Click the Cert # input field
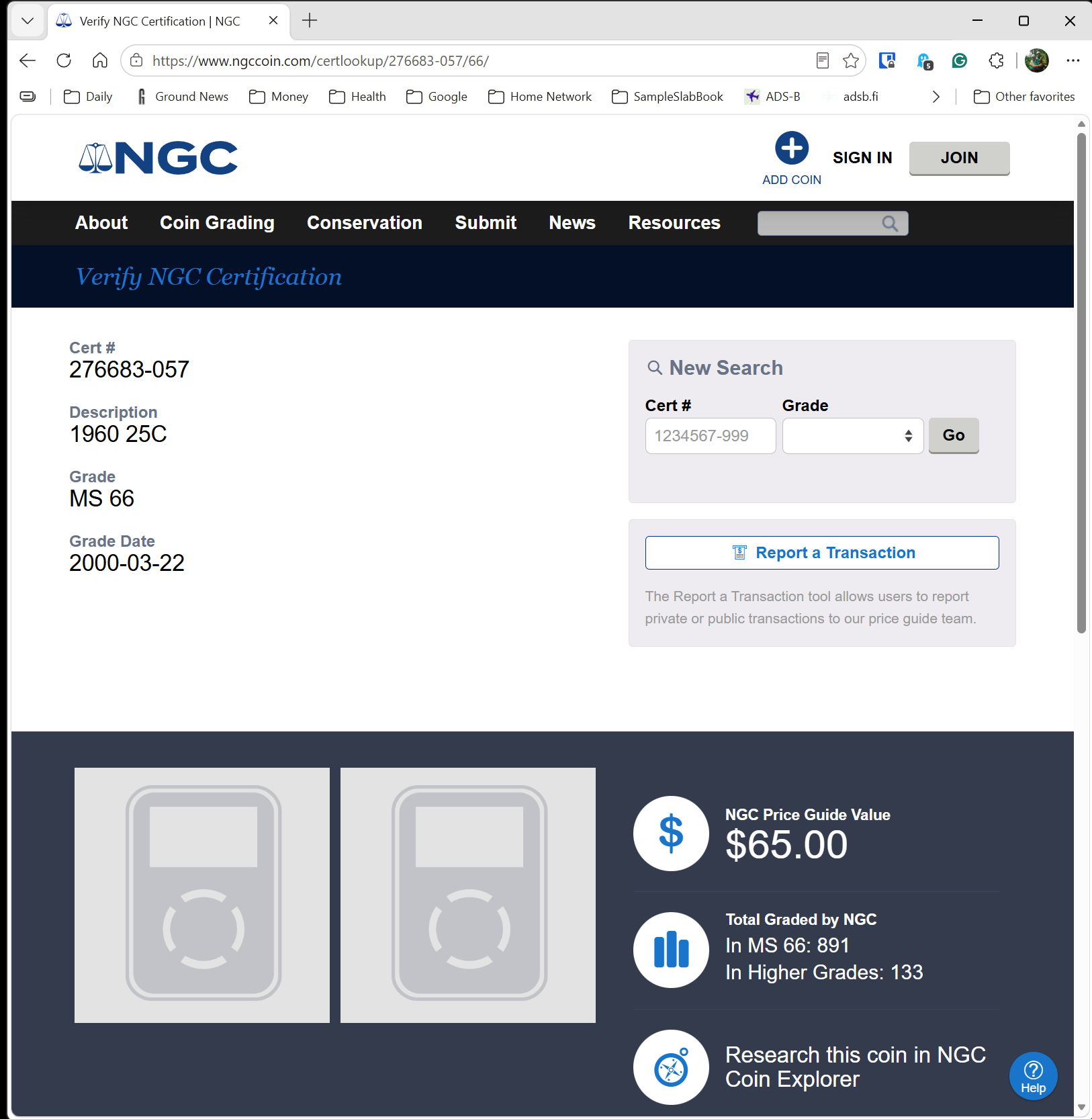1092x1119 pixels. [x=711, y=436]
